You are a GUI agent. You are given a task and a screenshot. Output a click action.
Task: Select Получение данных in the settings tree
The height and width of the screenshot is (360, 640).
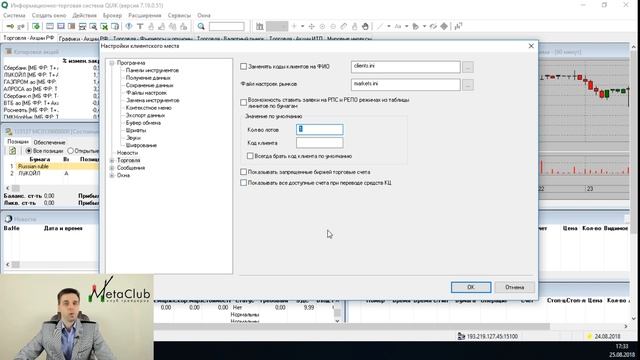coord(148,78)
